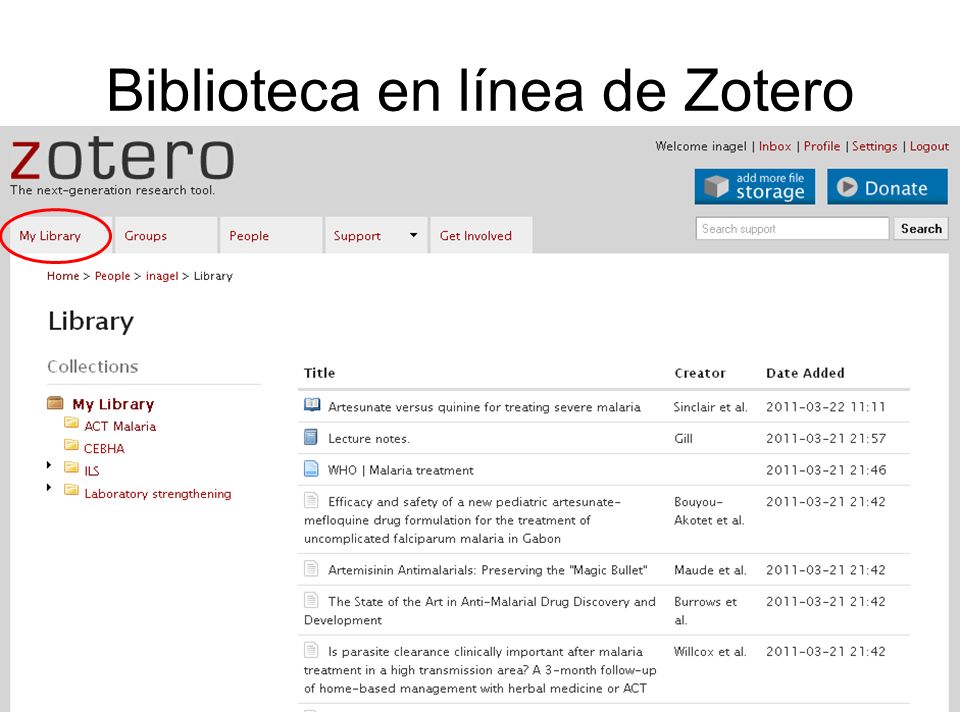
Task: Click creator "Gill"
Action: click(683, 439)
